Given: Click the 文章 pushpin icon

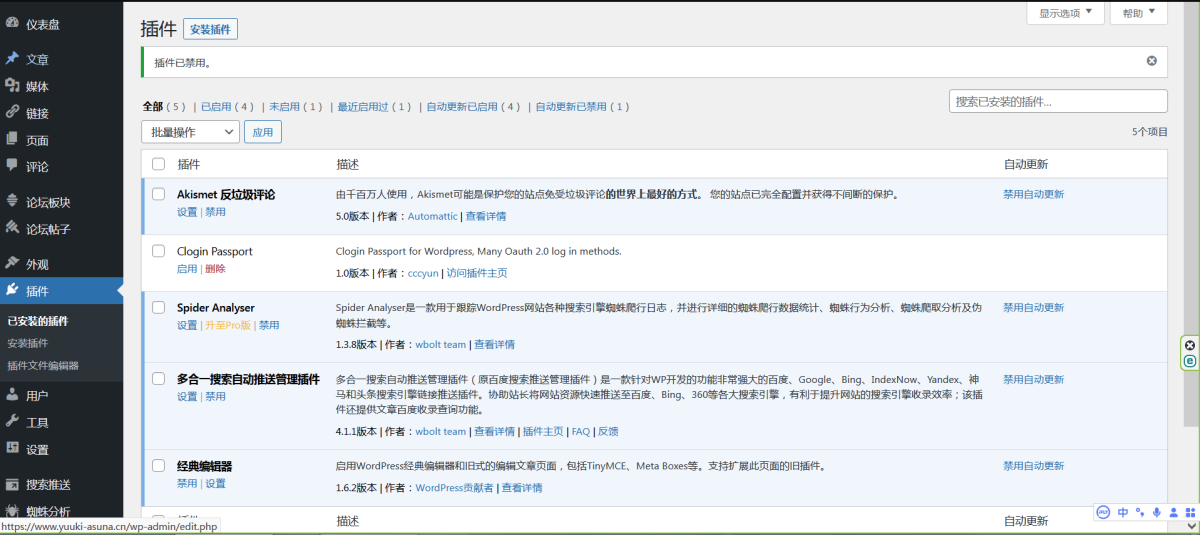Looking at the screenshot, I should click(x=12, y=59).
